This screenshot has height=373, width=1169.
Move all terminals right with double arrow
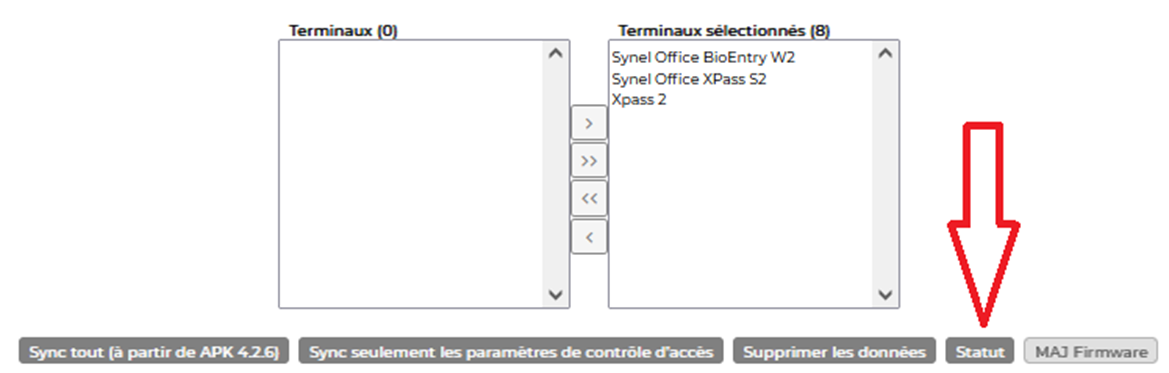[589, 160]
